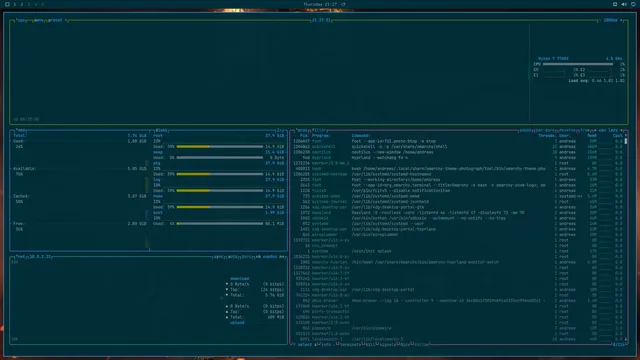Click the process list scrollbar thumb

point(626,141)
